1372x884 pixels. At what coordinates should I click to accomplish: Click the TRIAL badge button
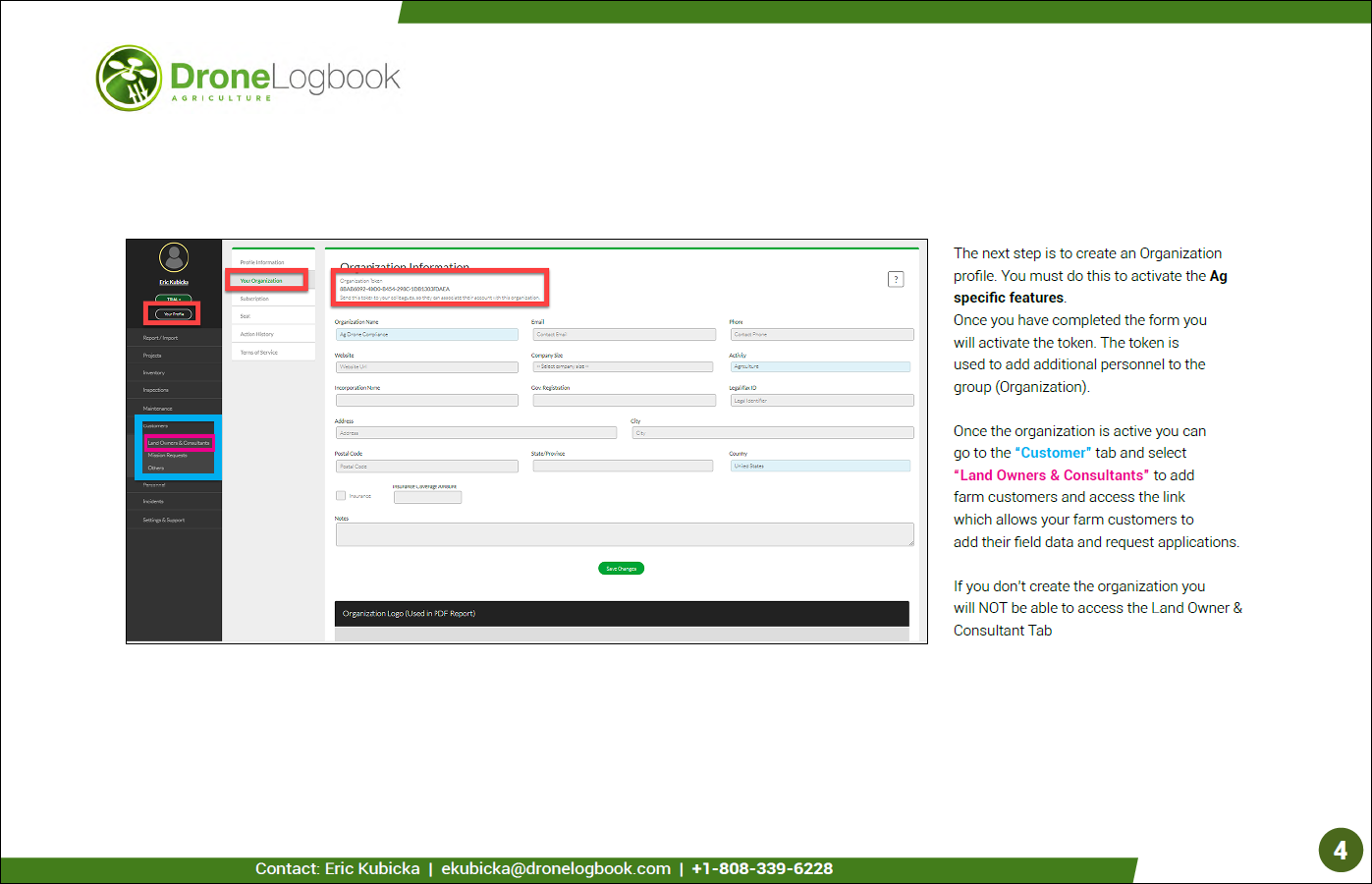tap(174, 299)
